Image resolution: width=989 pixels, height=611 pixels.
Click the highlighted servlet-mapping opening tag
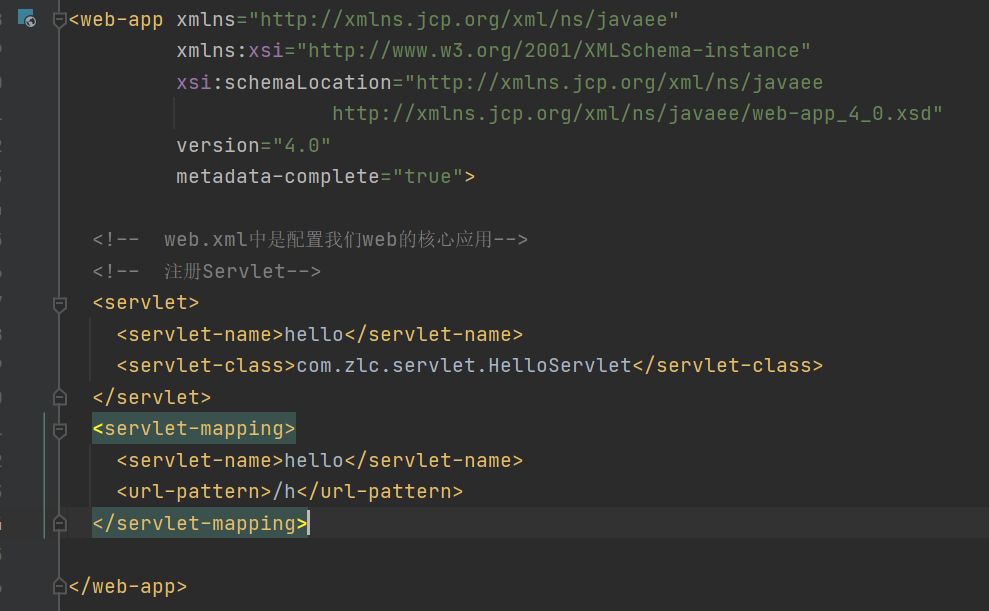[194, 428]
